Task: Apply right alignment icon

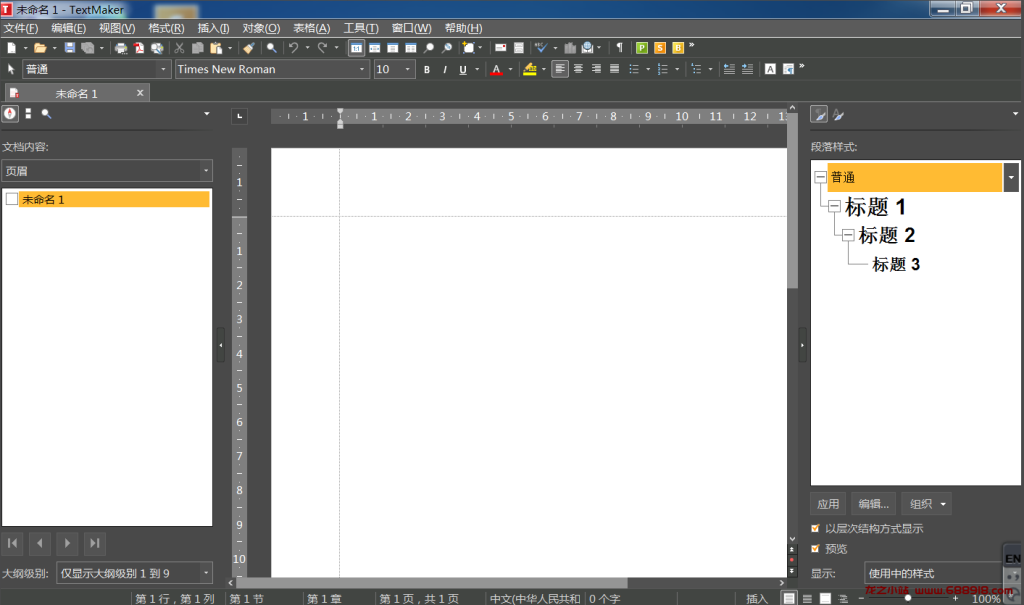Action: 596,69
